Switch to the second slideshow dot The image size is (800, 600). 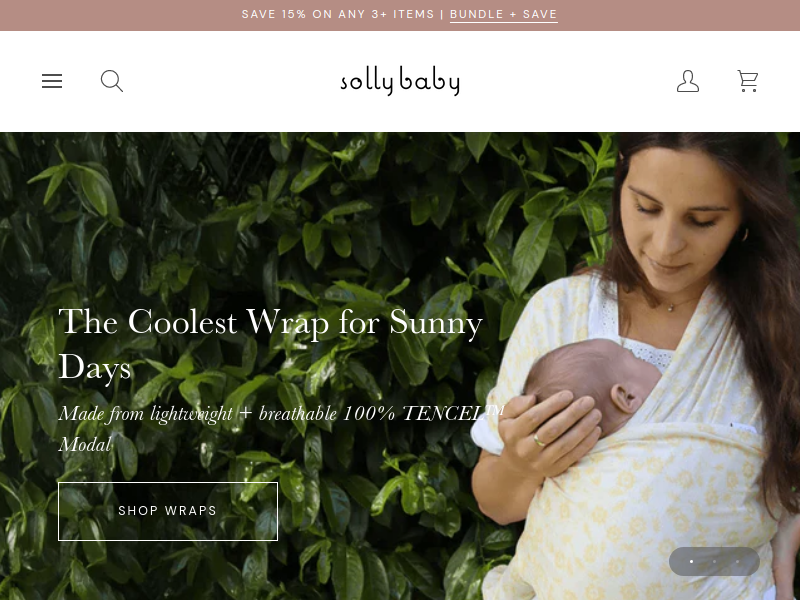(x=714, y=561)
